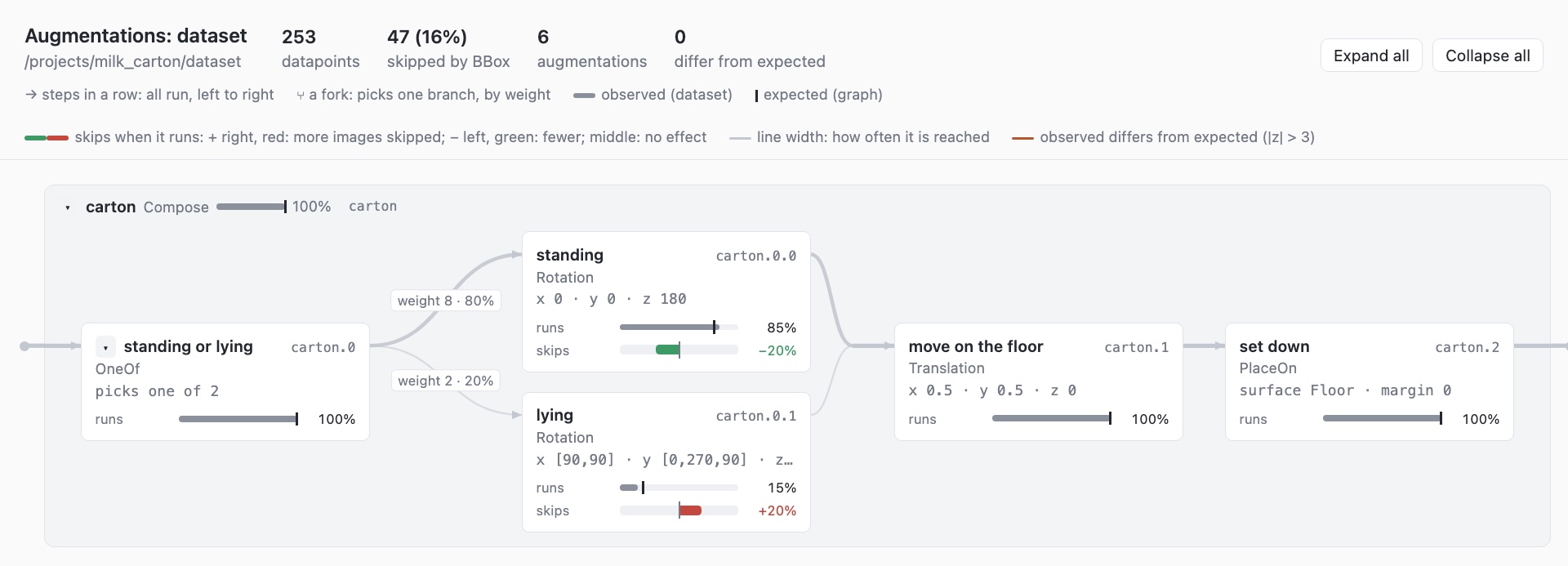Click the Augmentations: dataset heading
Screen dimensions: 1568x566
(x=136, y=36)
